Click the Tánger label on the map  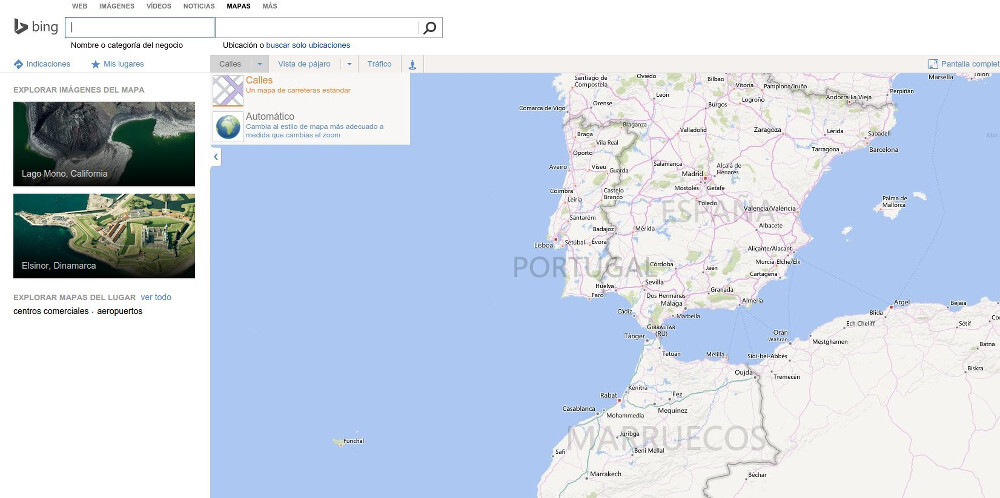tap(635, 335)
